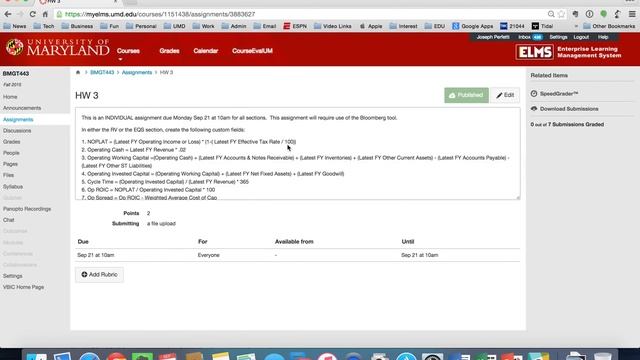Click the breadcrumb home icon
The width and height of the screenshot is (640, 360).
pyautogui.click(x=78, y=72)
